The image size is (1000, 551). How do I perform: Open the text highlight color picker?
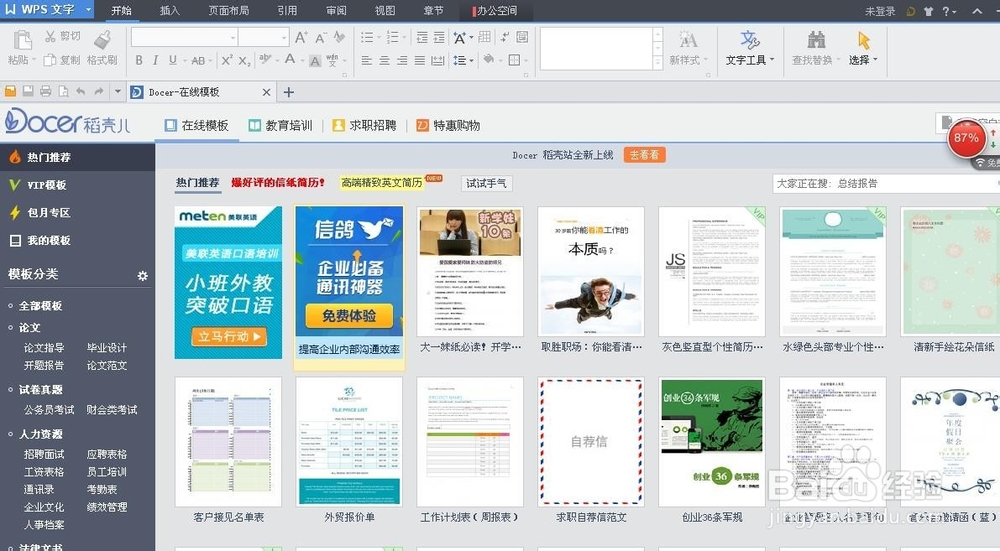265,60
